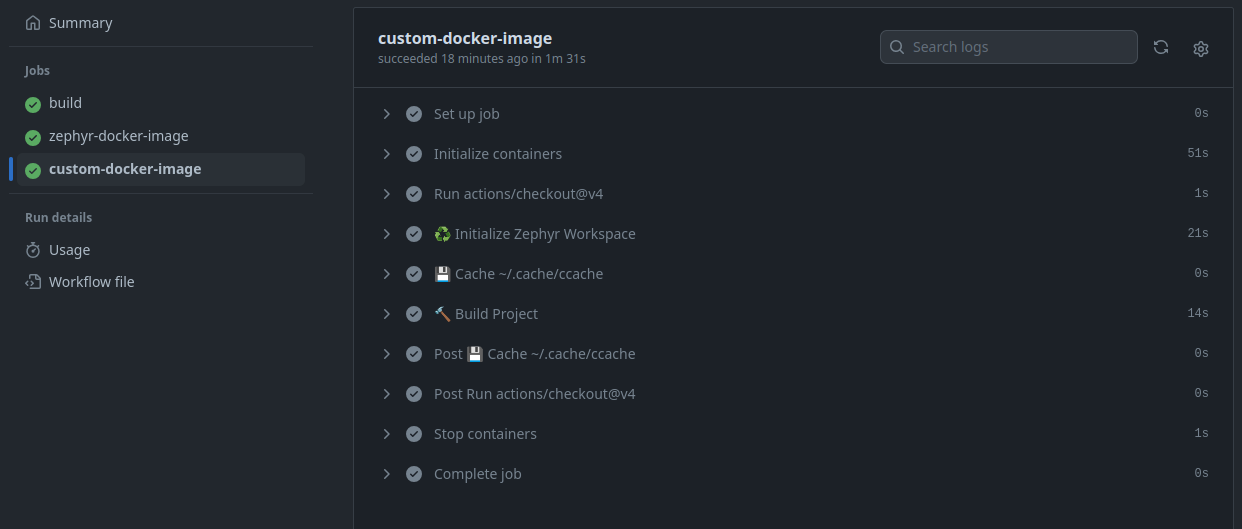Viewport: 1242px width, 529px height.
Task: Open the log settings gear menu
Action: click(x=1201, y=48)
